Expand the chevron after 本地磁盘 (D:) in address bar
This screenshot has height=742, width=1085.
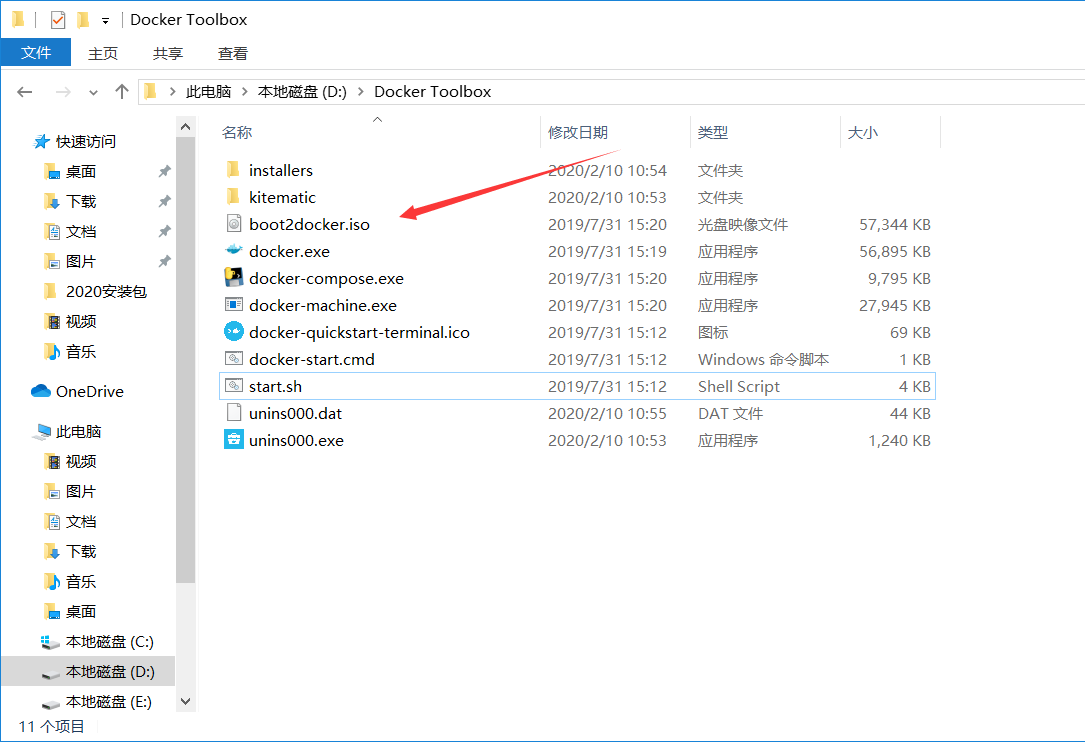361,91
